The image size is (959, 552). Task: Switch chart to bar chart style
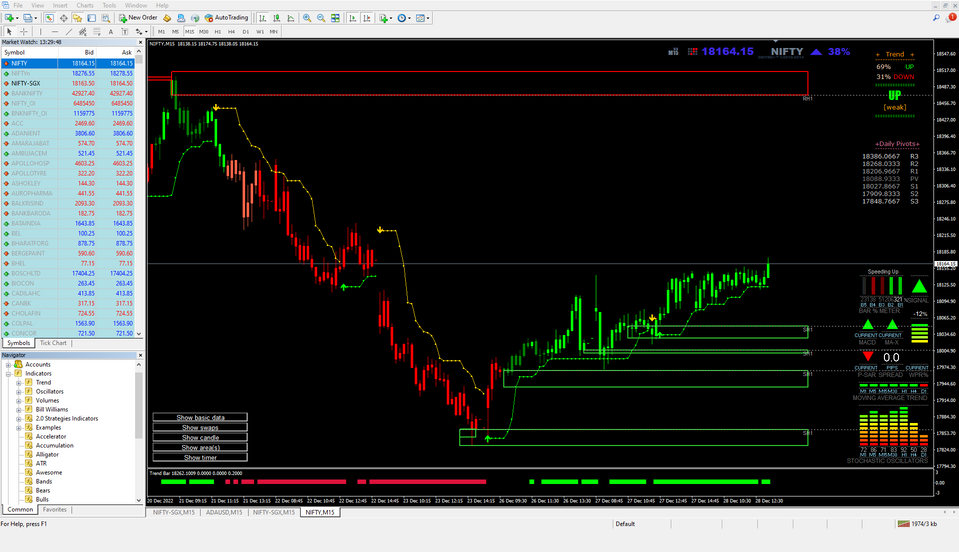263,18
